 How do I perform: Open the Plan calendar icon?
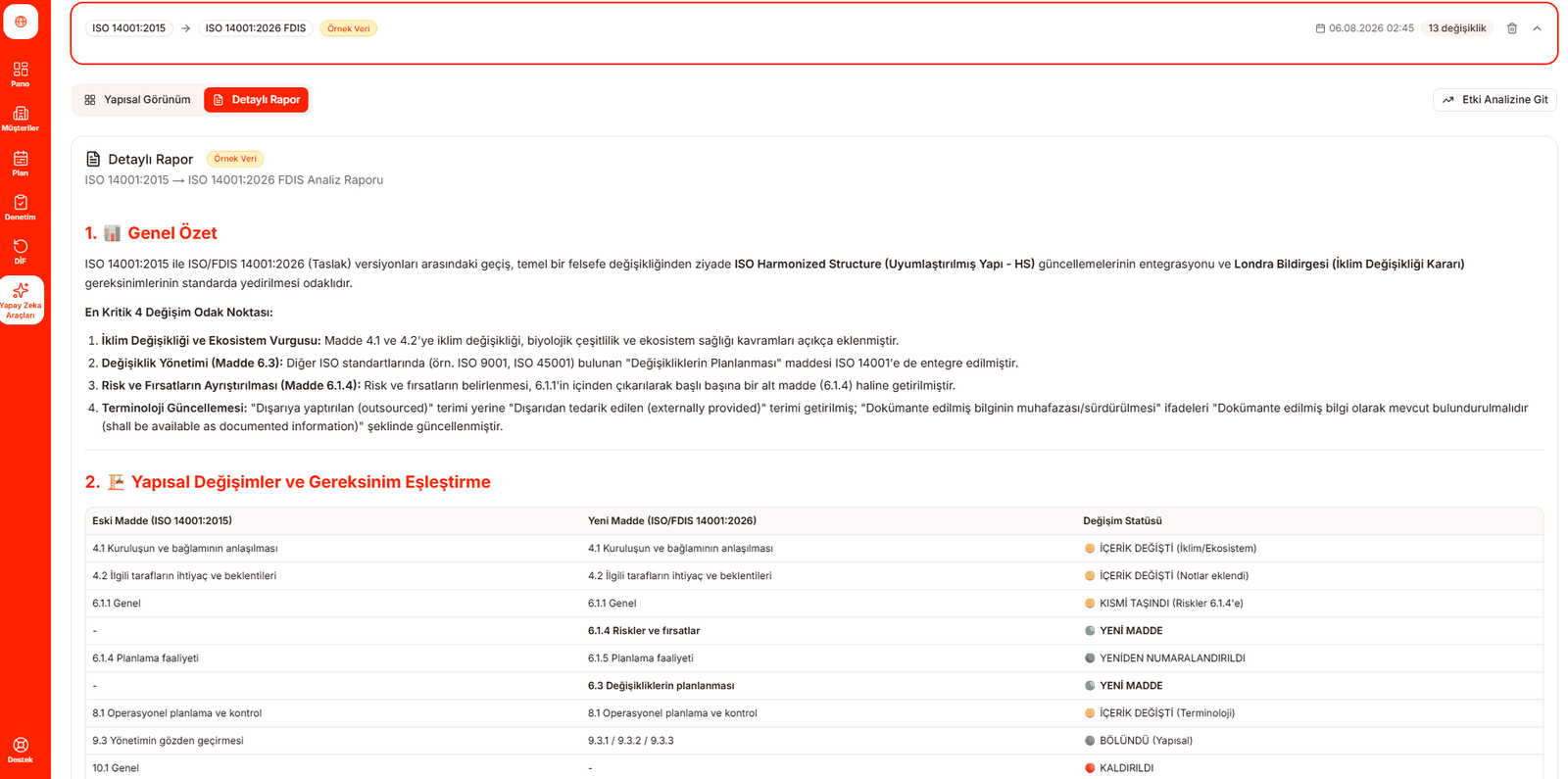tap(21, 163)
